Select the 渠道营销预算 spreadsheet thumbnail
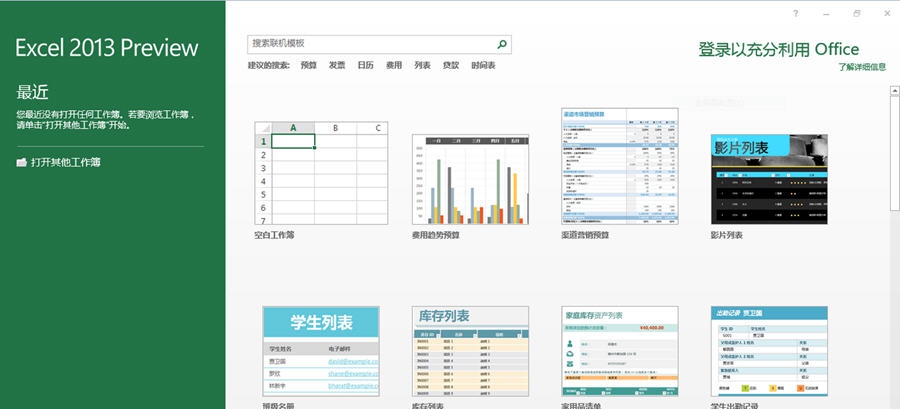Viewport: 900px width, 409px height. click(x=620, y=166)
